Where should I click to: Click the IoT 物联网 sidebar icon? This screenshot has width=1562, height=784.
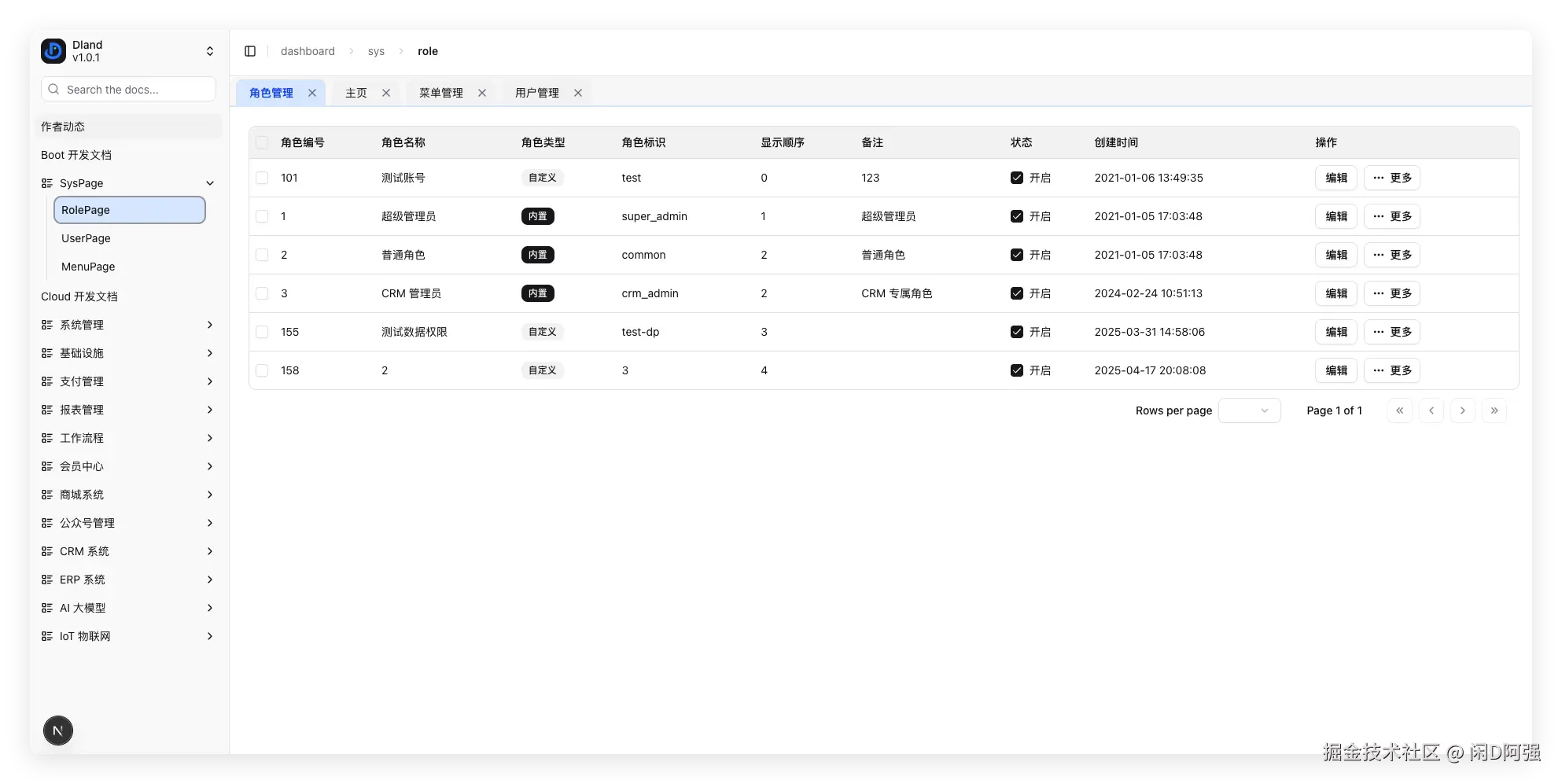(47, 636)
